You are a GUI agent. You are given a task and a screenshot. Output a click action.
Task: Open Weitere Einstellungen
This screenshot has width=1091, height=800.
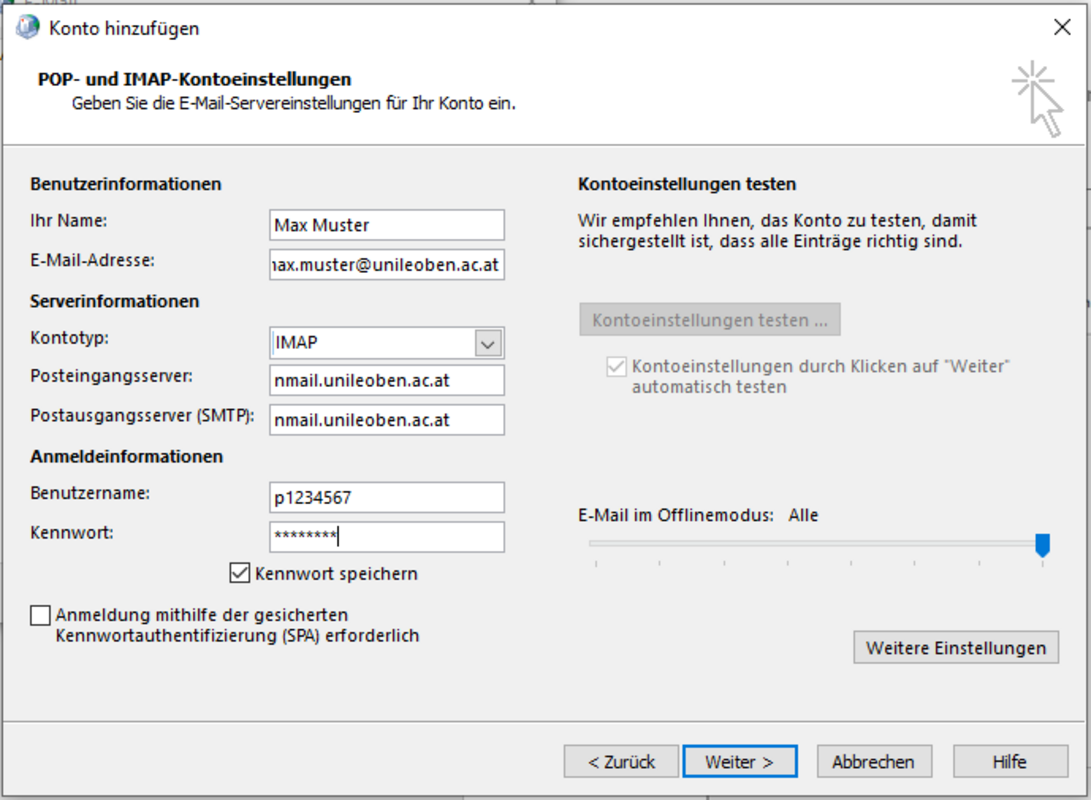coord(955,647)
